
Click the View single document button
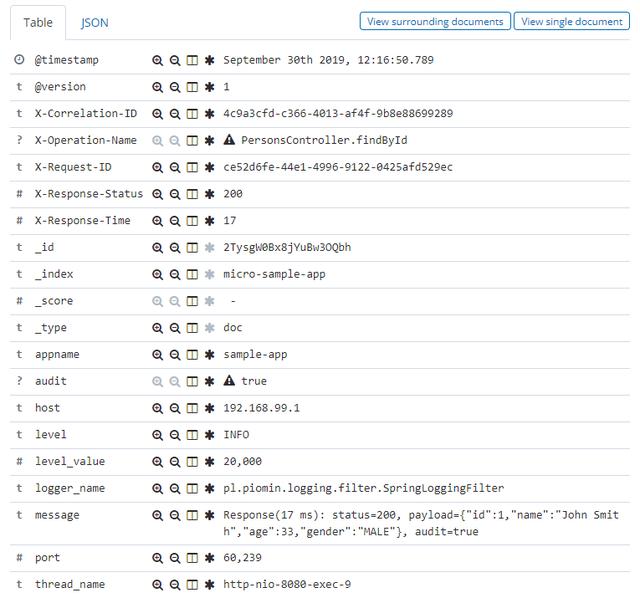[572, 21]
